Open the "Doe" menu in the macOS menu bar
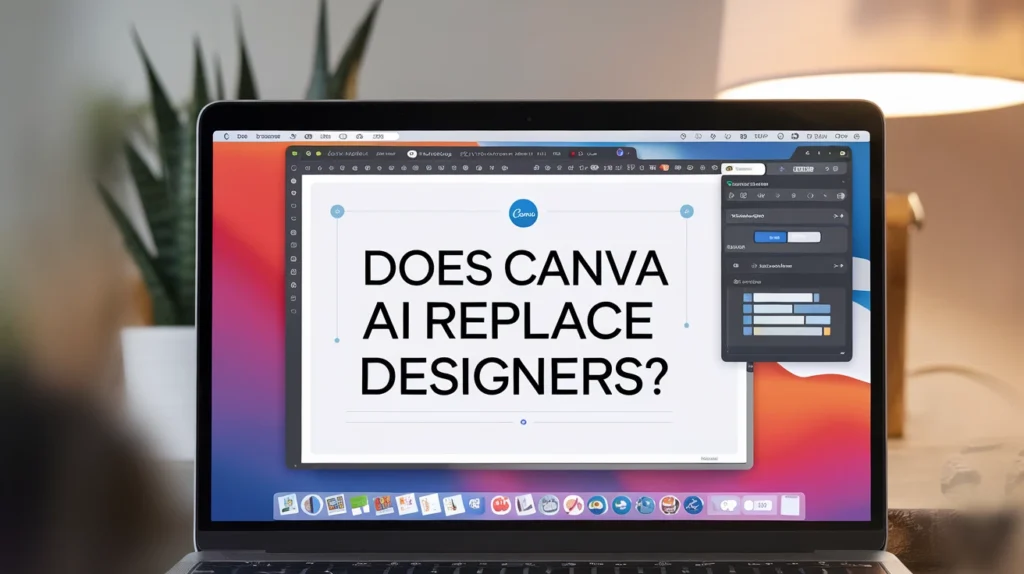 coord(242,136)
